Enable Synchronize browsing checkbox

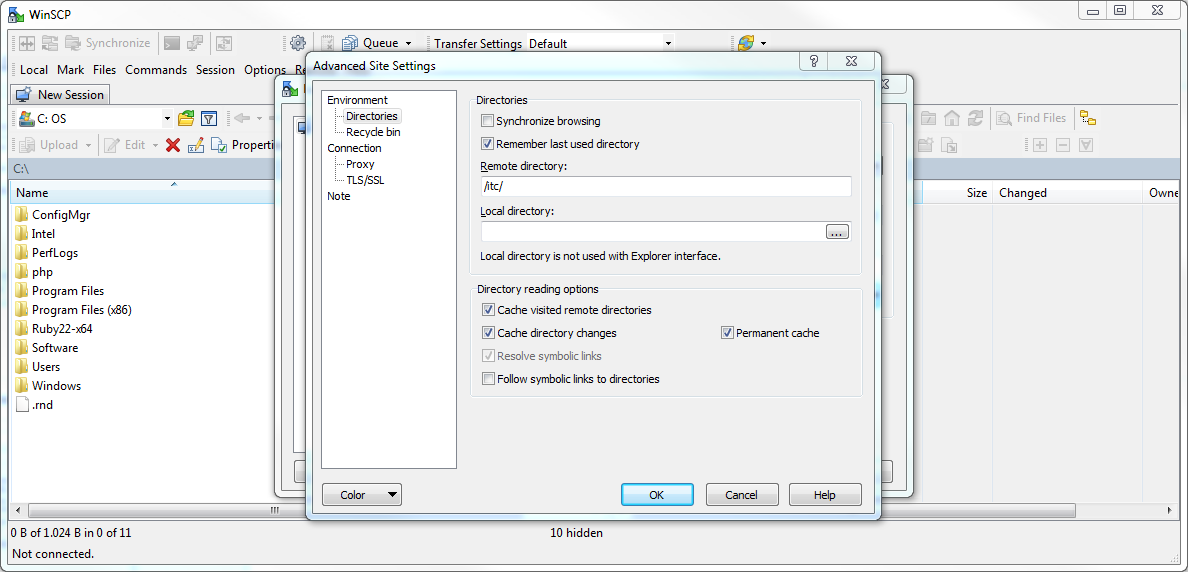(x=488, y=121)
